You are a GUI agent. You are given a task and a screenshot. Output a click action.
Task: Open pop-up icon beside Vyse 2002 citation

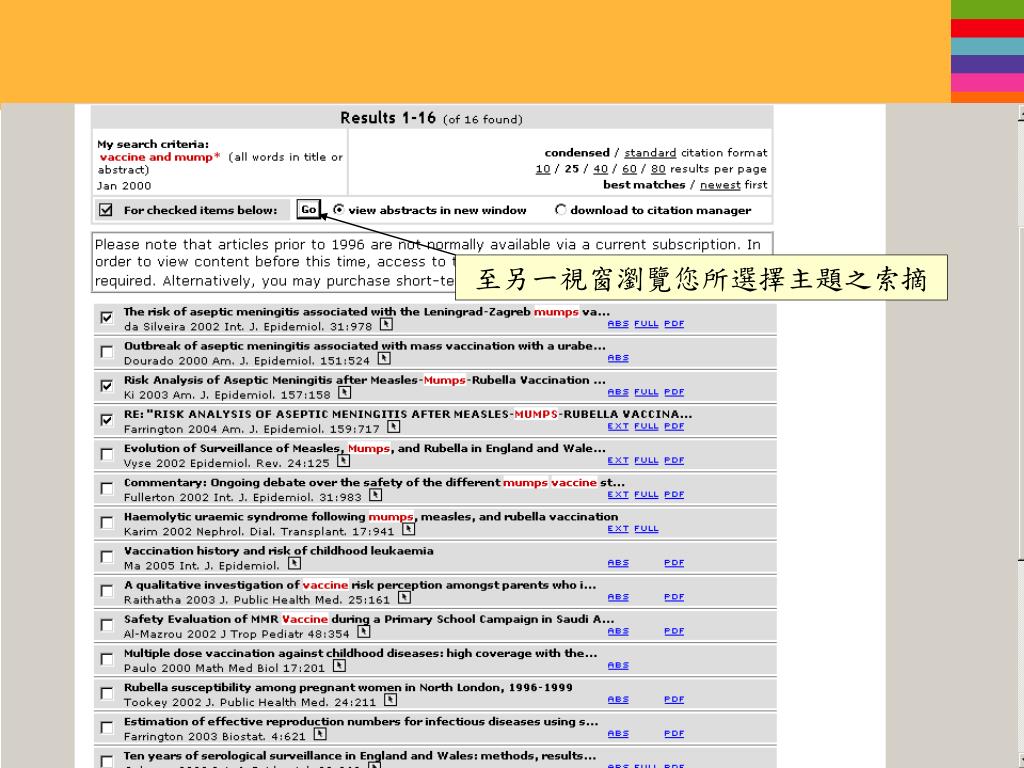click(x=344, y=460)
